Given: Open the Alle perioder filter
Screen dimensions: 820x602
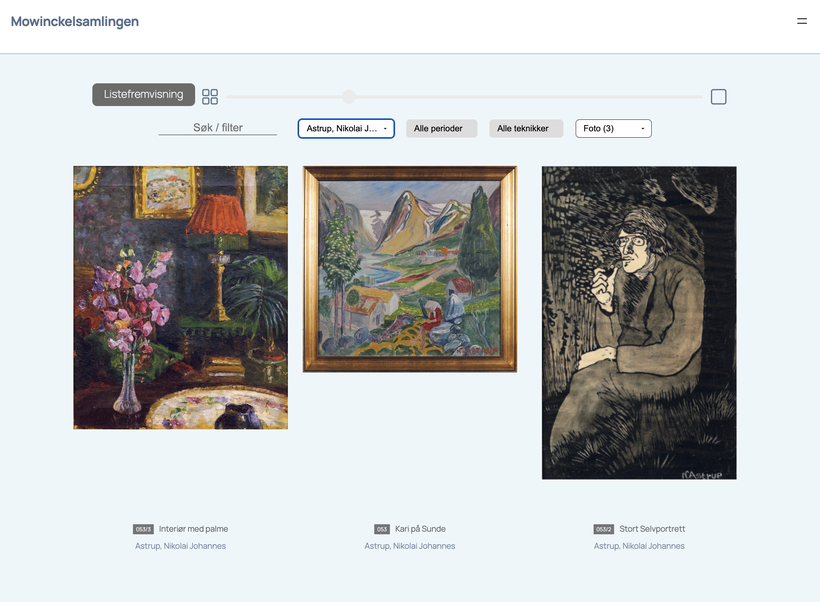Looking at the screenshot, I should 441,129.
